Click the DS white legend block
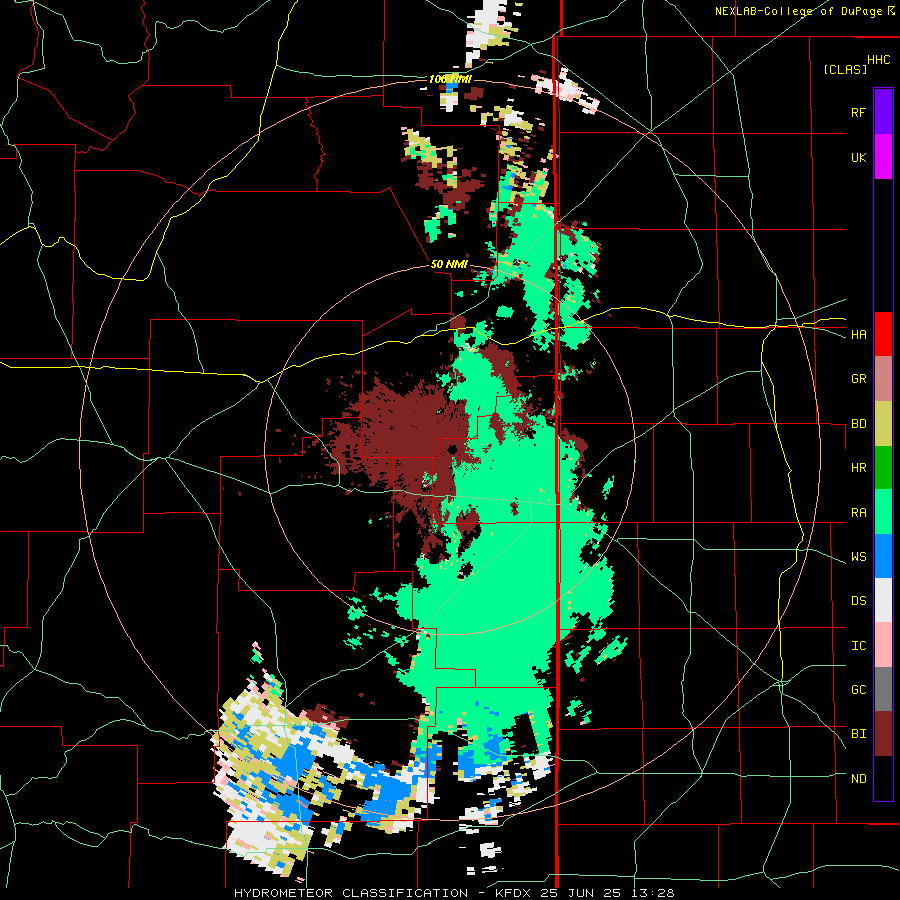The height and width of the screenshot is (900, 900). pos(883,600)
